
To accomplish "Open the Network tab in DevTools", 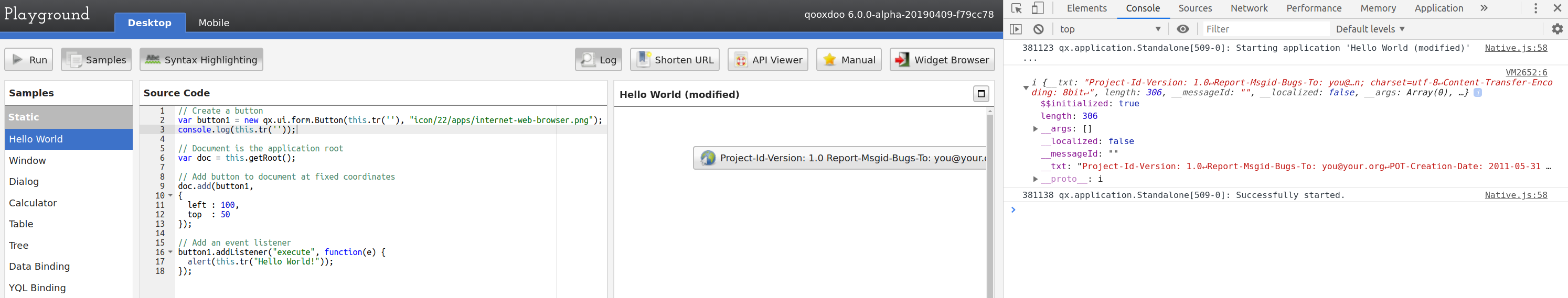I will pyautogui.click(x=1249, y=8).
